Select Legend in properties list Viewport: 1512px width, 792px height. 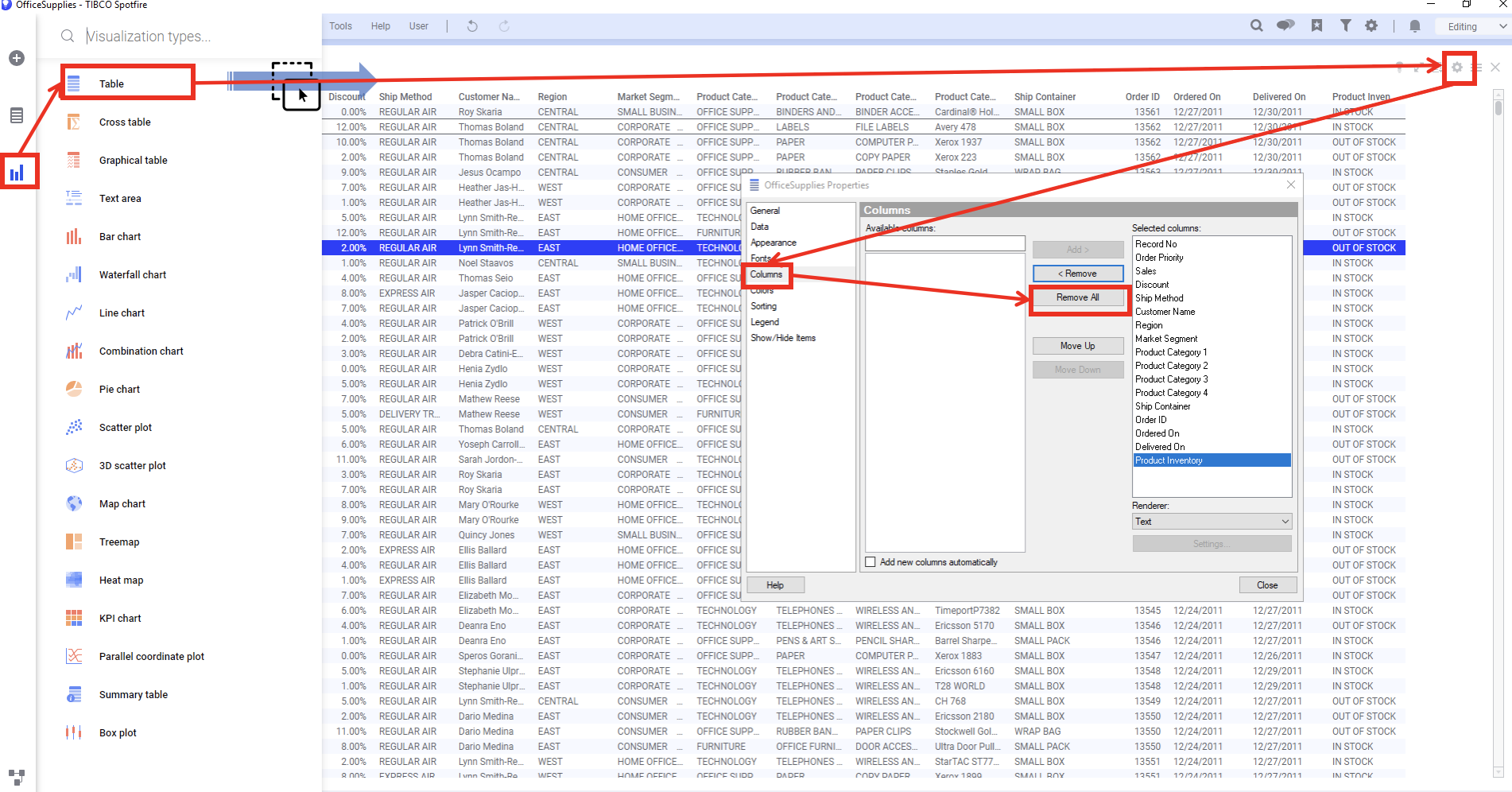765,322
